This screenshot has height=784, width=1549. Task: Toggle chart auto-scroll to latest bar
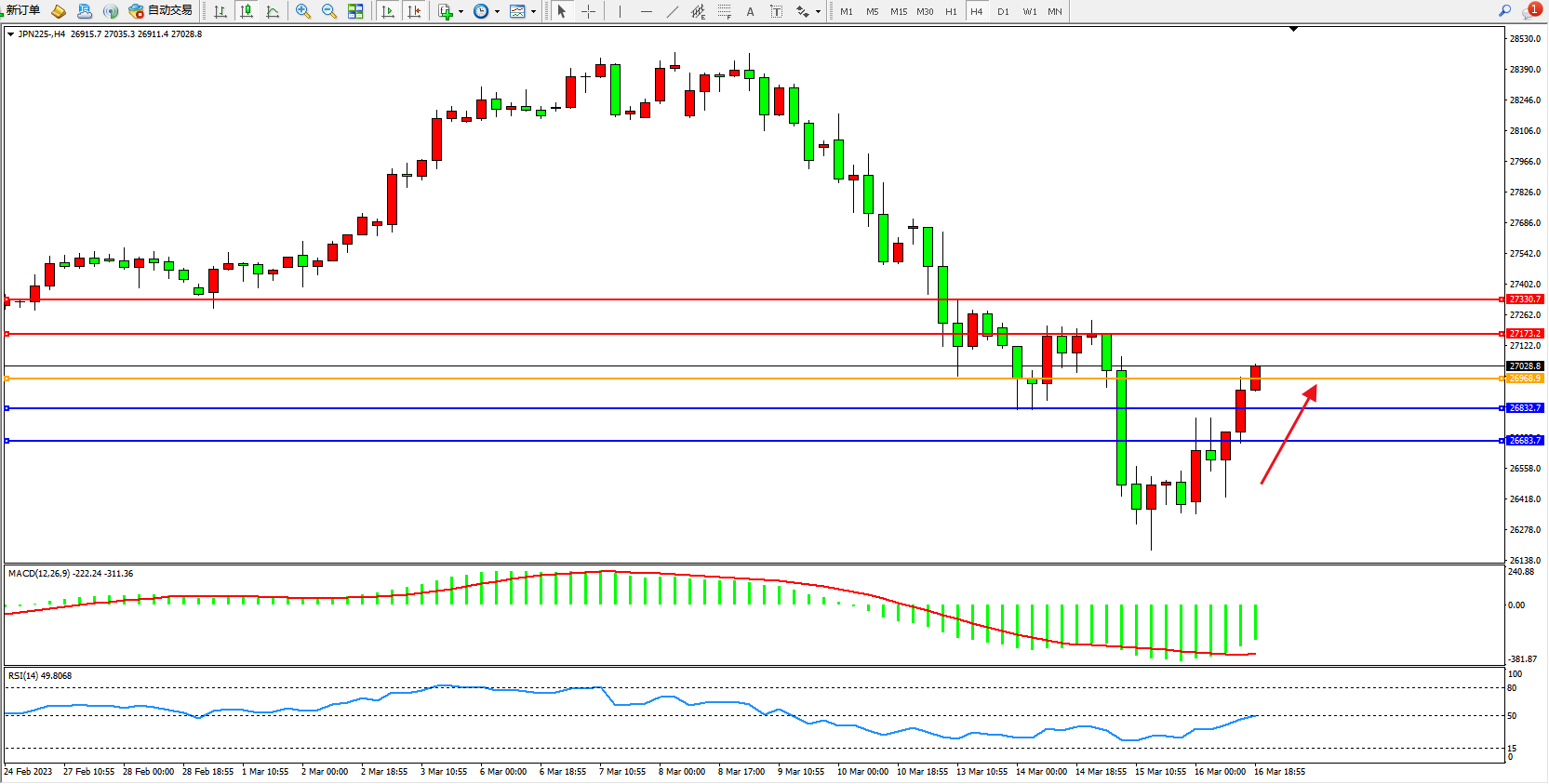388,11
